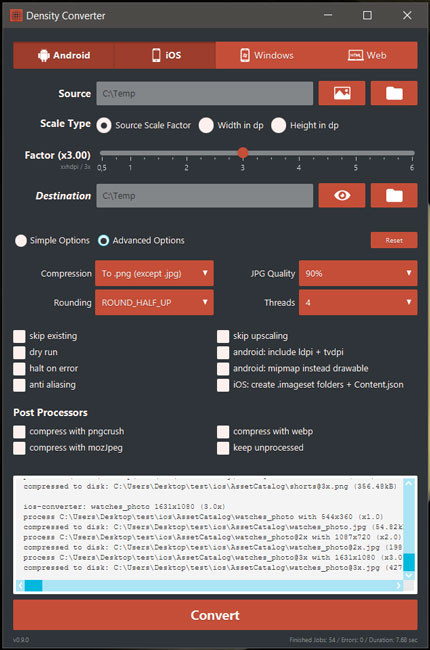Screen dimensions: 430x650
Task: Select the Width in dp radio button
Action: [206, 125]
